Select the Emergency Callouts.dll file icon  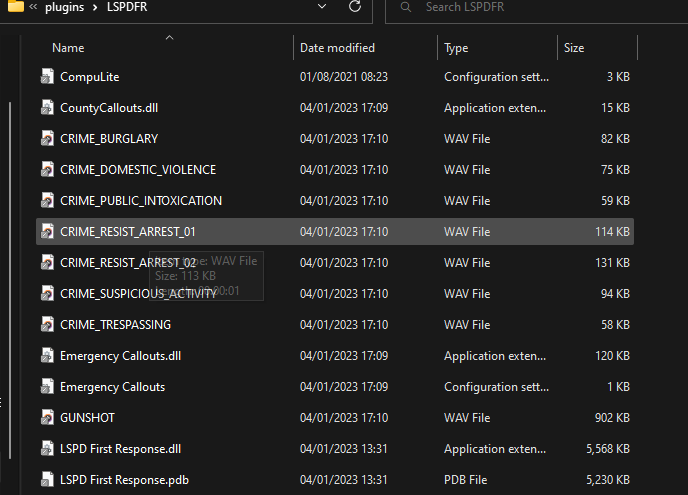coord(47,356)
